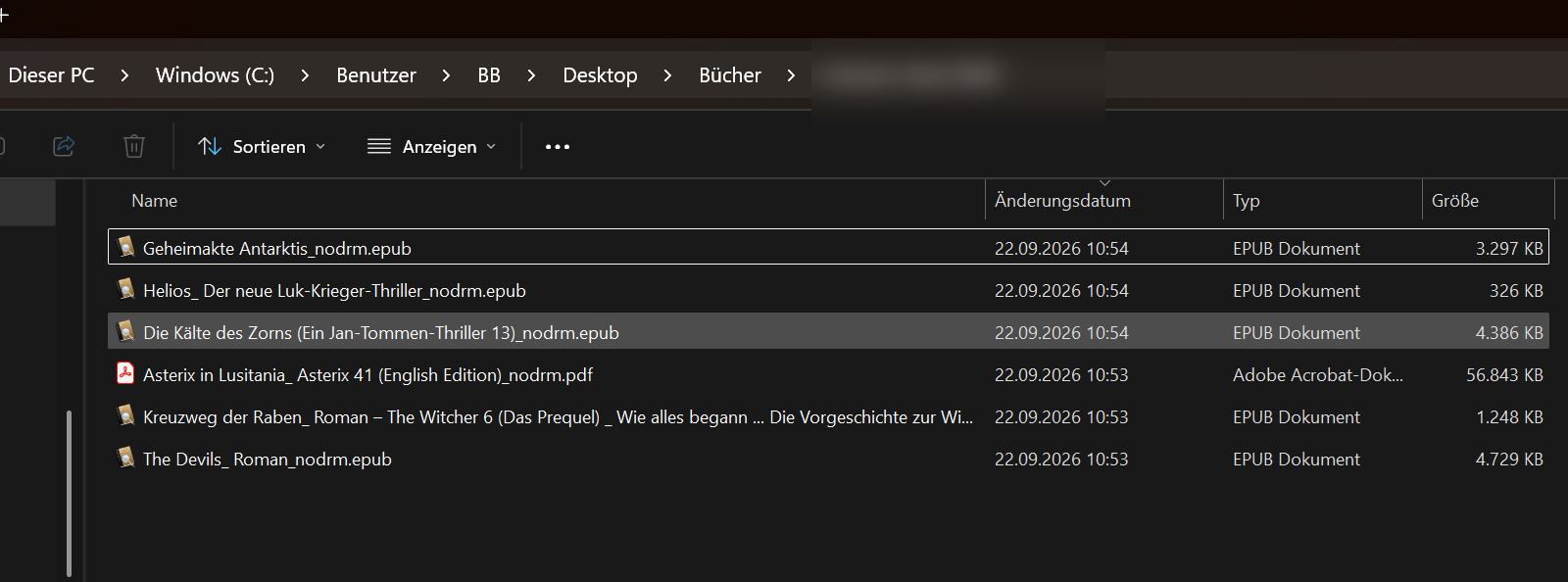The image size is (1568, 582).
Task: Expand chevron after BB
Action: tap(531, 75)
